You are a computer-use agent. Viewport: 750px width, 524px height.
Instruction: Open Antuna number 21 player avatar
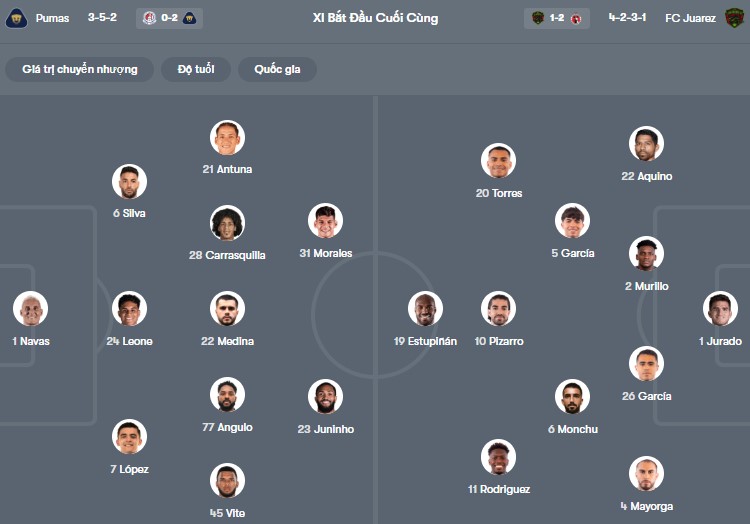pos(228,138)
